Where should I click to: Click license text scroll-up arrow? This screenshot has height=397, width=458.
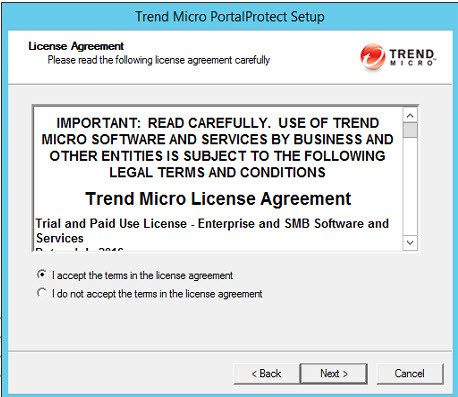click(x=410, y=115)
